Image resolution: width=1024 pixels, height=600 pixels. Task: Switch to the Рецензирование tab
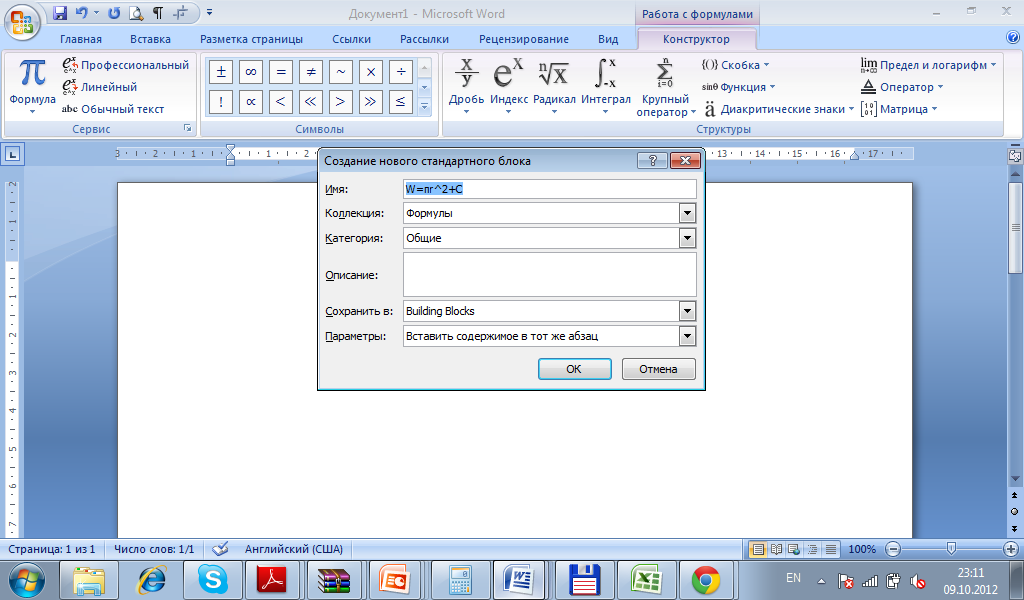pos(524,39)
